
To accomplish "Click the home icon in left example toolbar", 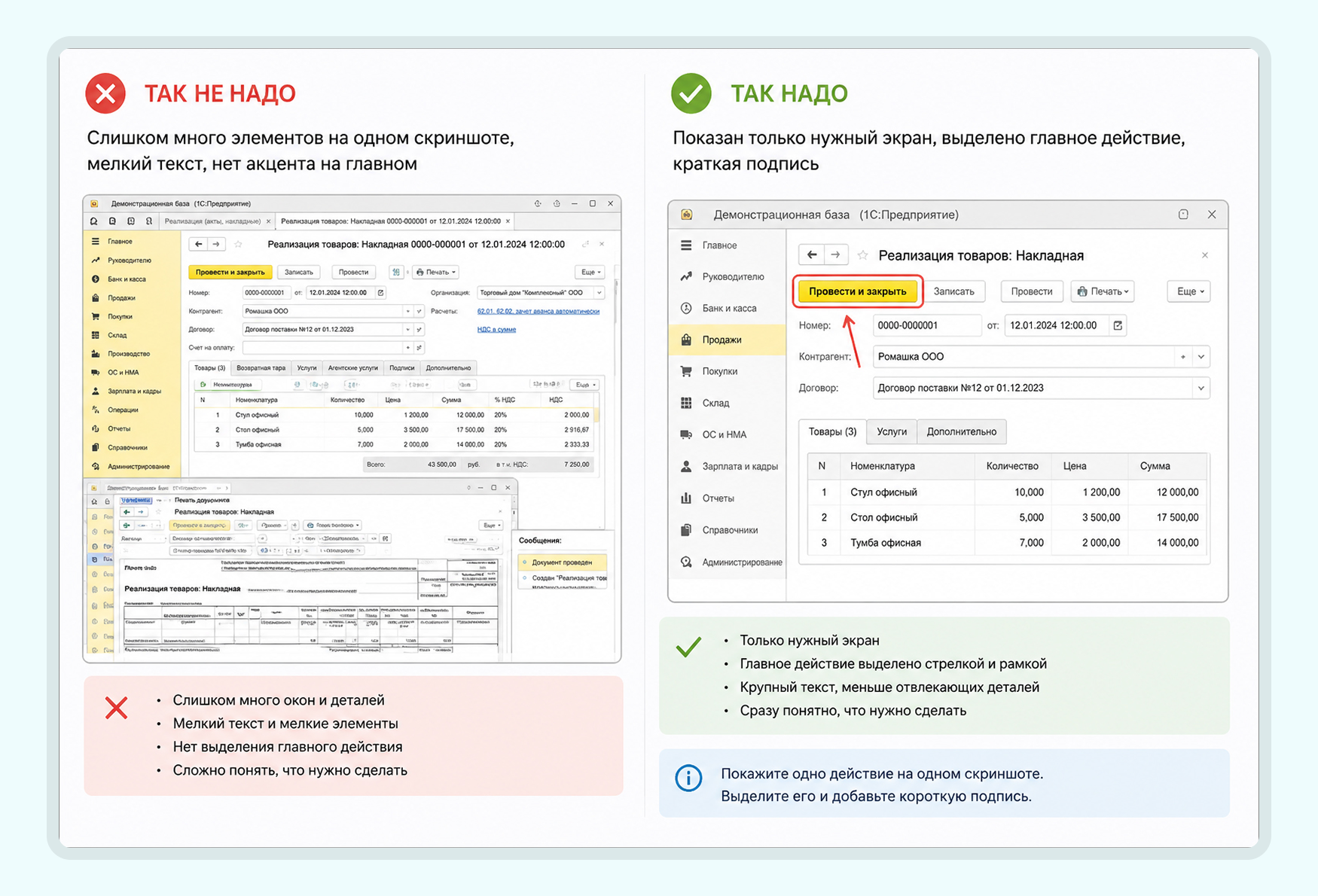I will coord(93,221).
